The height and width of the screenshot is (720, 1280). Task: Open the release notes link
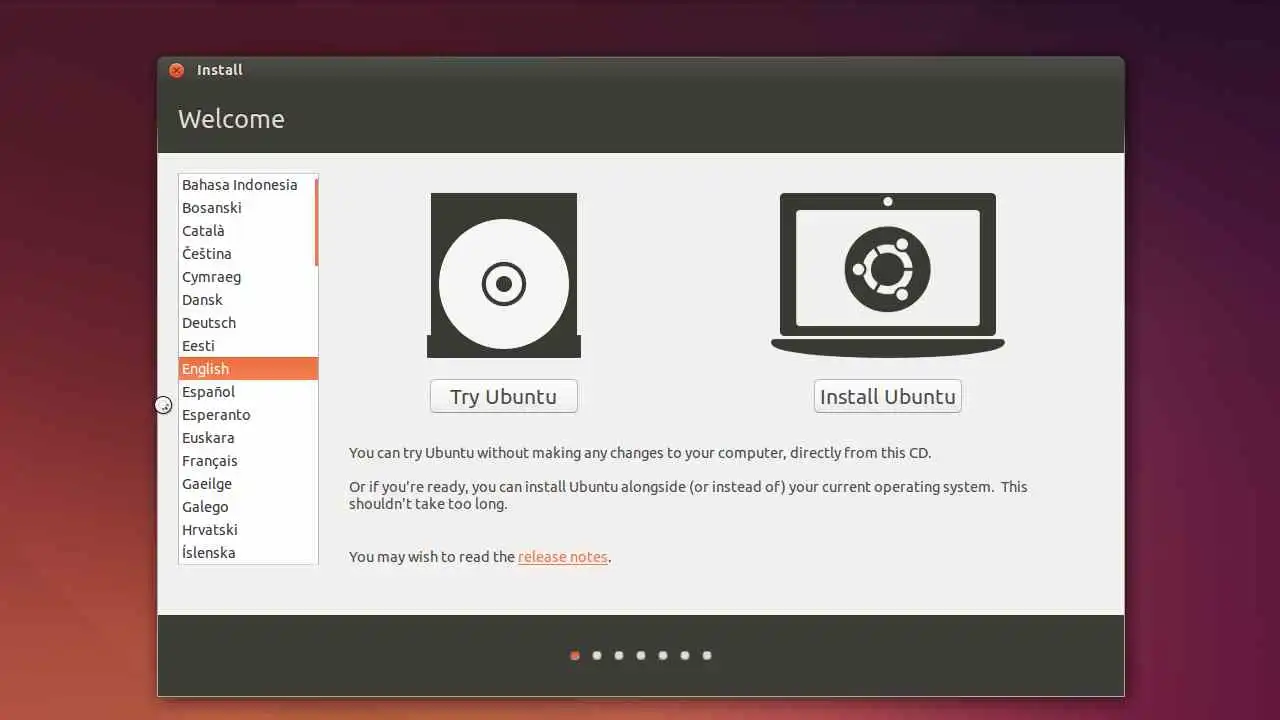pos(563,557)
